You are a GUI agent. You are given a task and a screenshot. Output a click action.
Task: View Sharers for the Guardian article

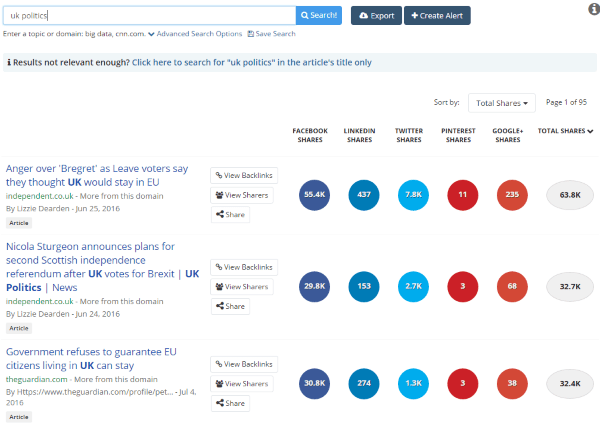(242, 384)
